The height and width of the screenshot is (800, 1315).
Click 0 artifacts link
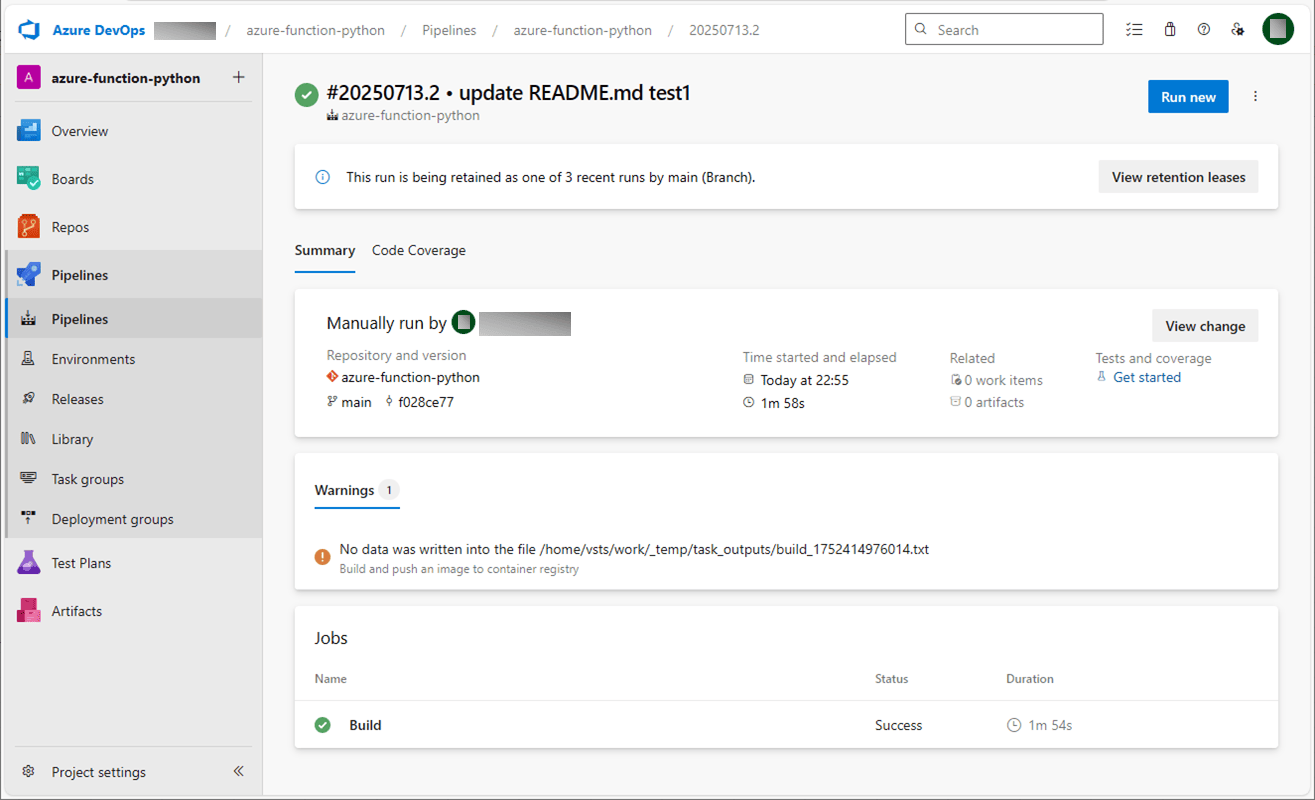click(x=994, y=402)
